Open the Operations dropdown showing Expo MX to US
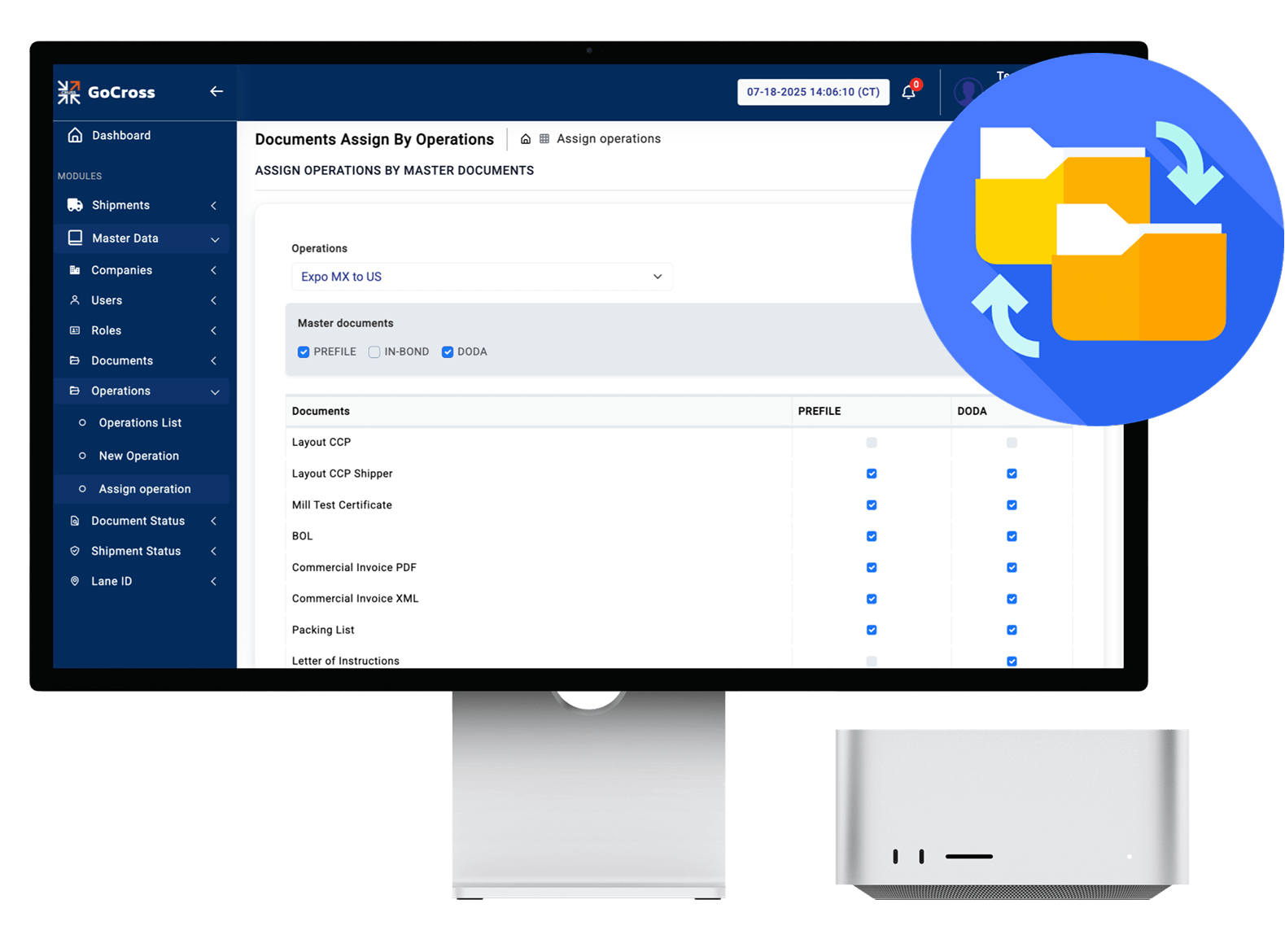 point(482,277)
